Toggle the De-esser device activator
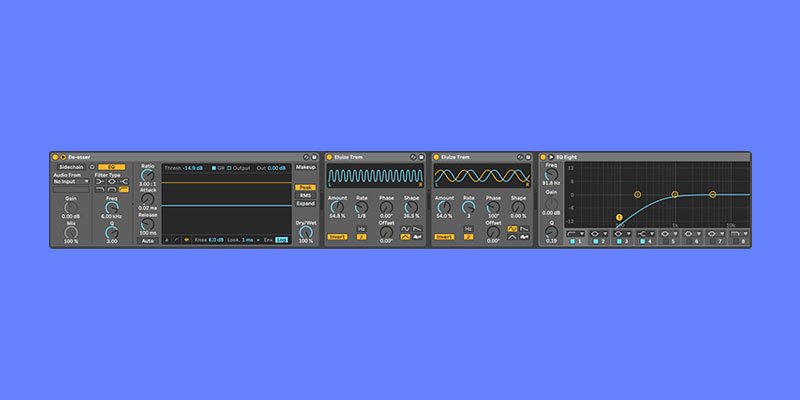The width and height of the screenshot is (800, 400). [x=55, y=157]
